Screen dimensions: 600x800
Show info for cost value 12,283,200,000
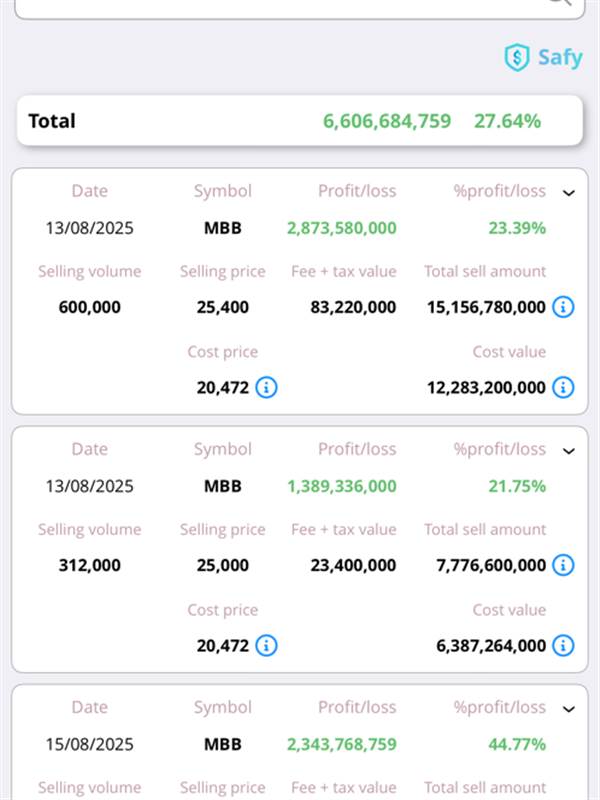563,387
